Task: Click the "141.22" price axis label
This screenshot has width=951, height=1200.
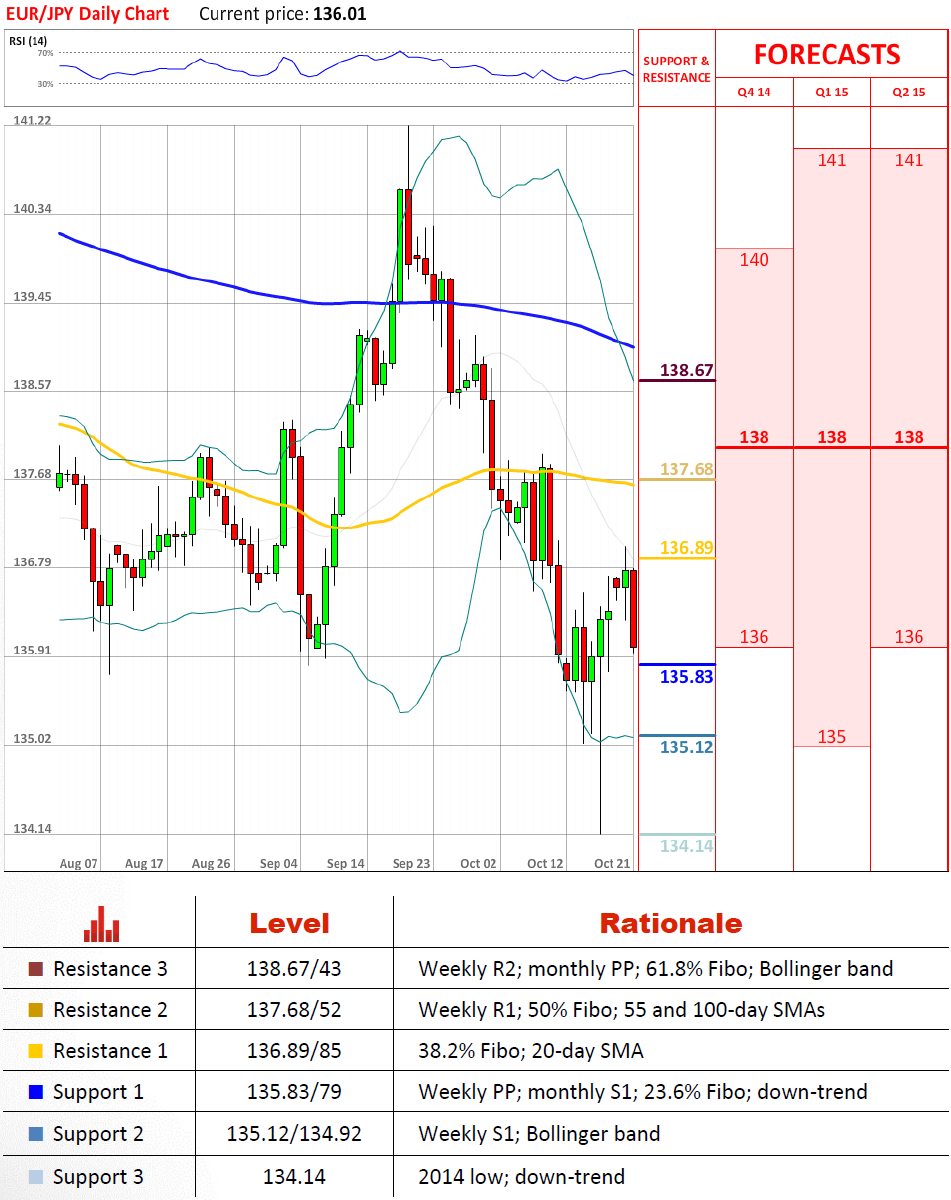Action: pyautogui.click(x=32, y=120)
